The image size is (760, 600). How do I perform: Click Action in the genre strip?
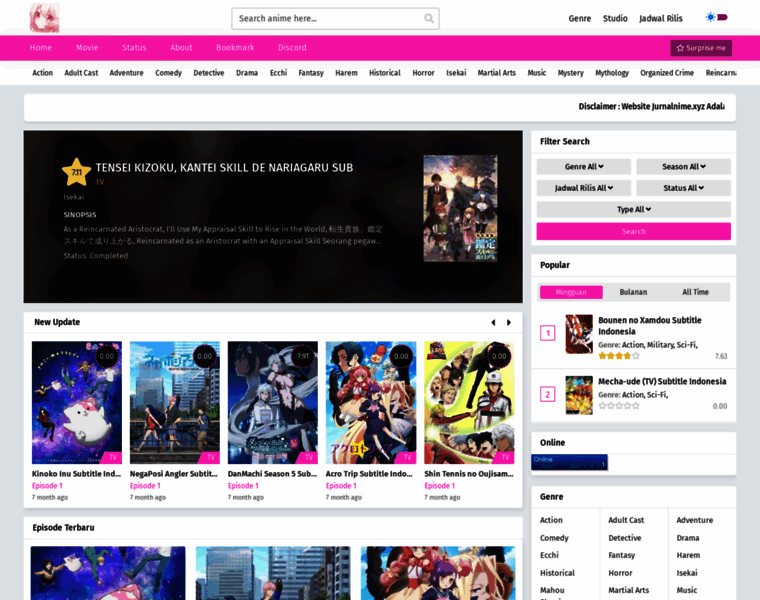[43, 73]
